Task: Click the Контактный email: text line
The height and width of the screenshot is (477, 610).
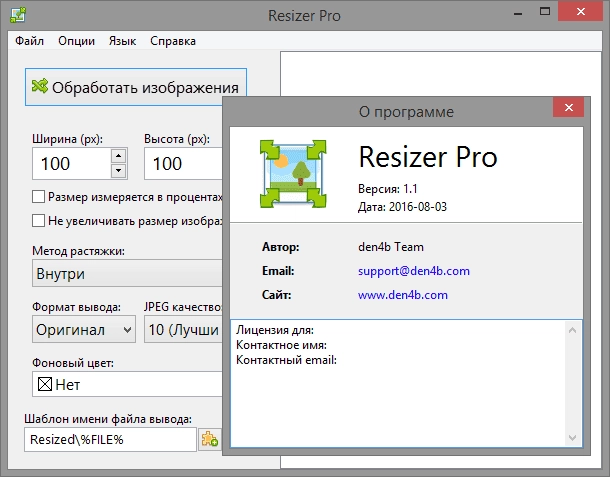Action: [286, 360]
